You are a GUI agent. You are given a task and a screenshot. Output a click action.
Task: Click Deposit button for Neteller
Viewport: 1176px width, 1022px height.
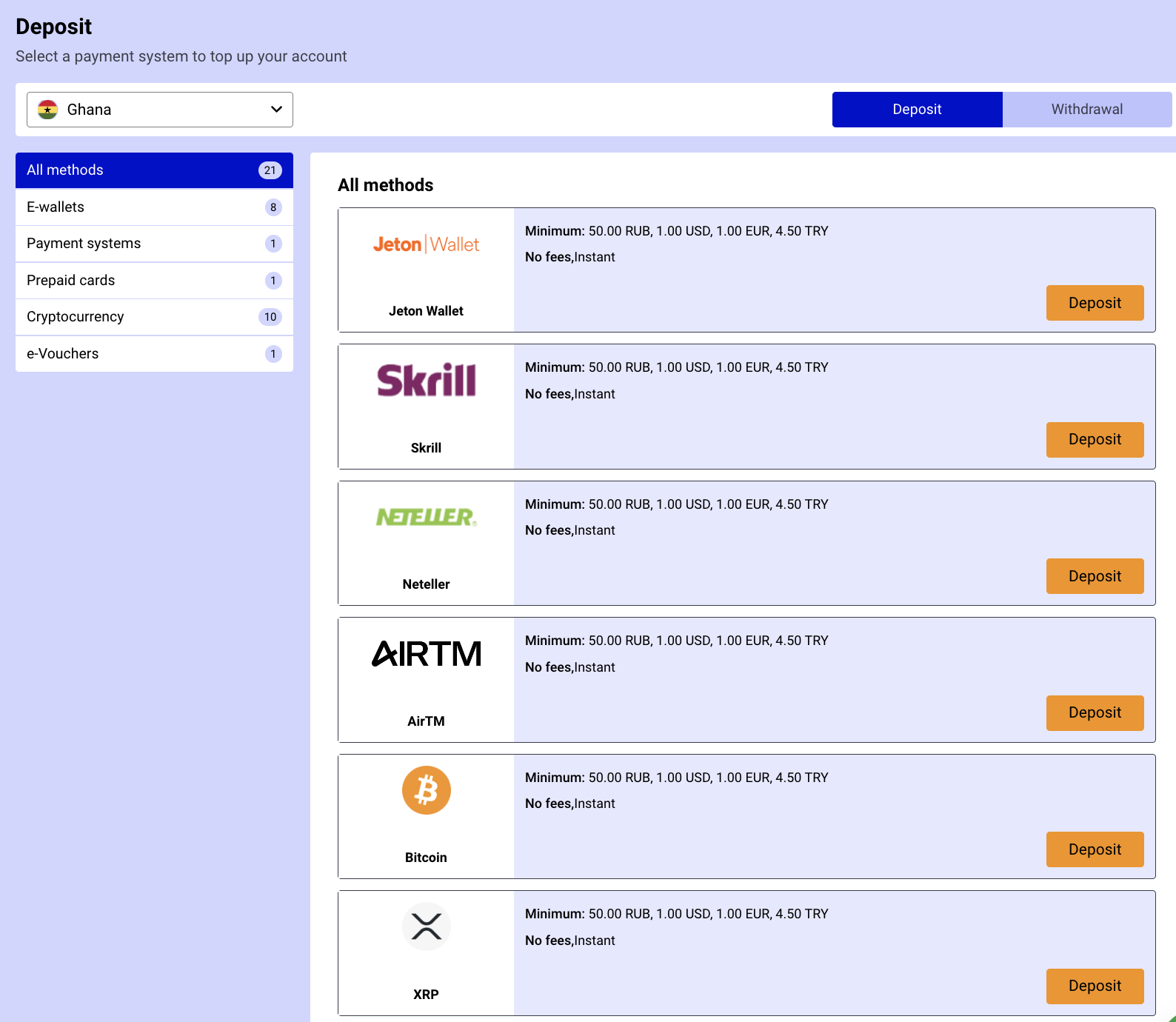[1095, 576]
